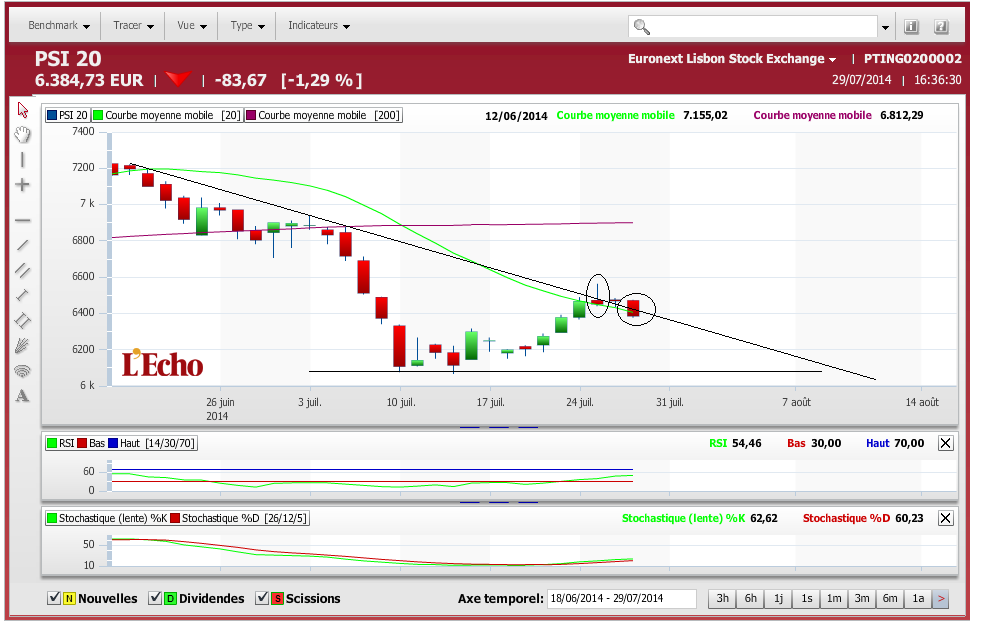Open the search field dropdown arrow

point(885,27)
